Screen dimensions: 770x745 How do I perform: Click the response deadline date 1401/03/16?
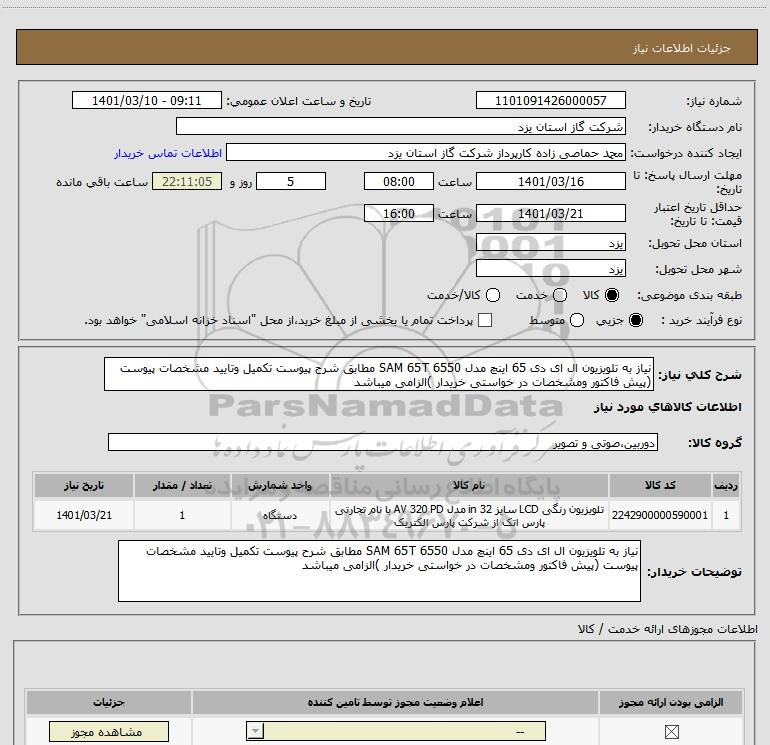550,181
